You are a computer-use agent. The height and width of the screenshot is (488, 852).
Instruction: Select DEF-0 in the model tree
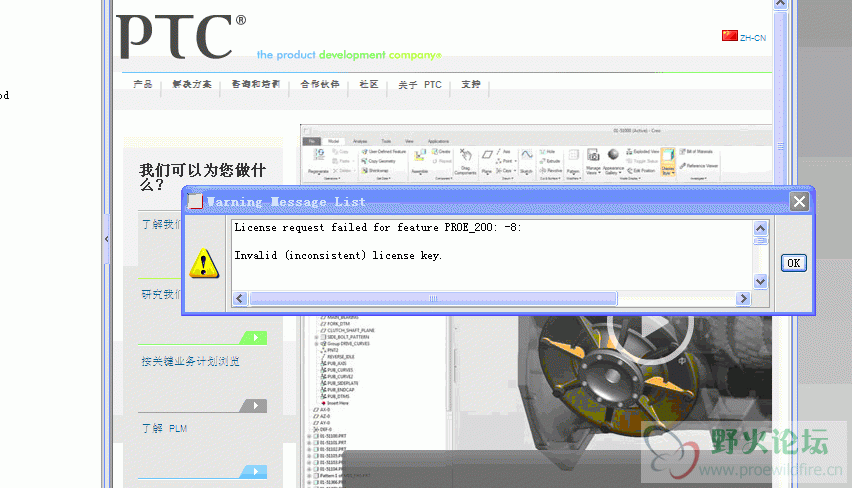325,429
